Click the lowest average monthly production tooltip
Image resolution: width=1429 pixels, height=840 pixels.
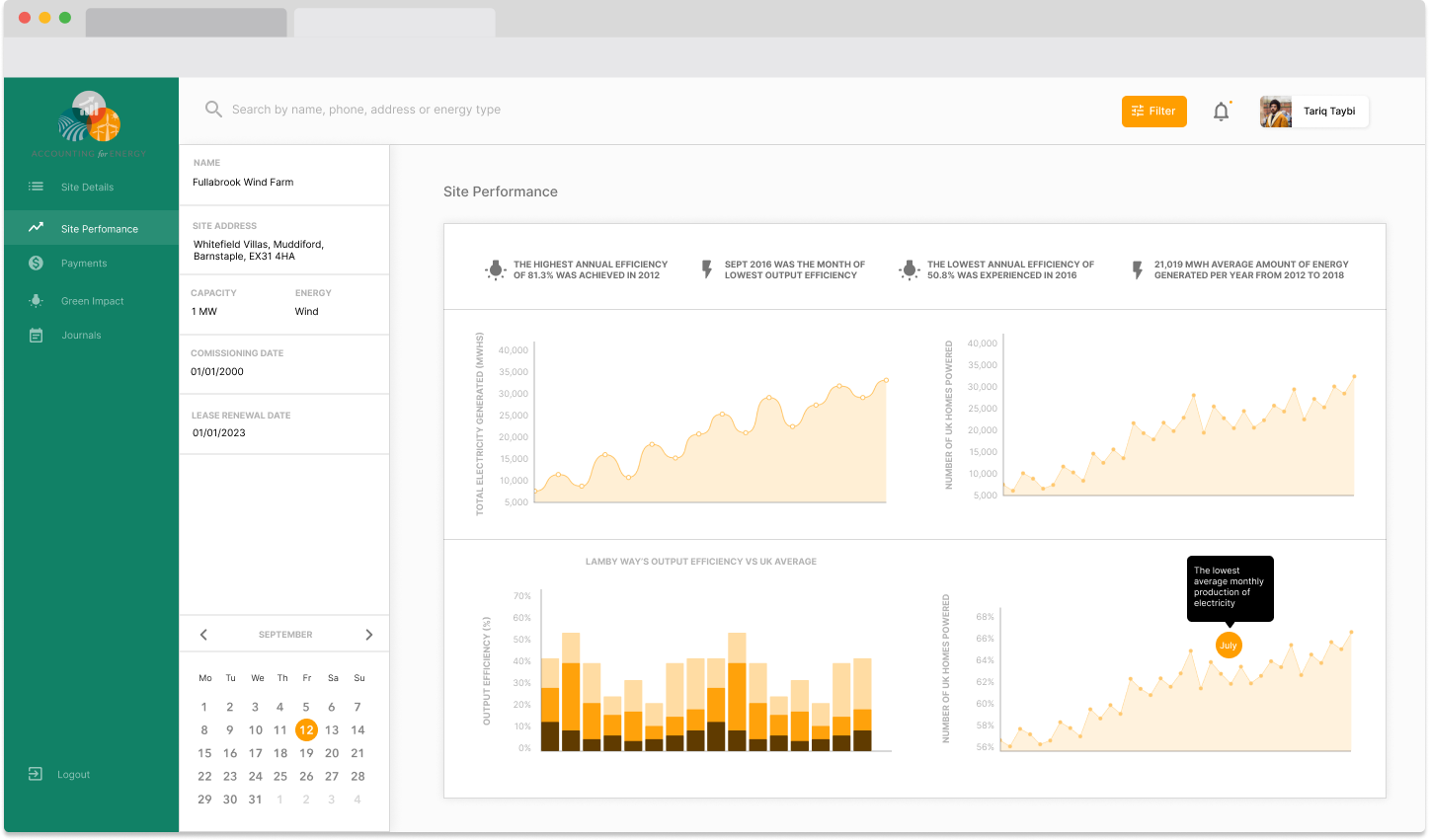(x=1230, y=587)
